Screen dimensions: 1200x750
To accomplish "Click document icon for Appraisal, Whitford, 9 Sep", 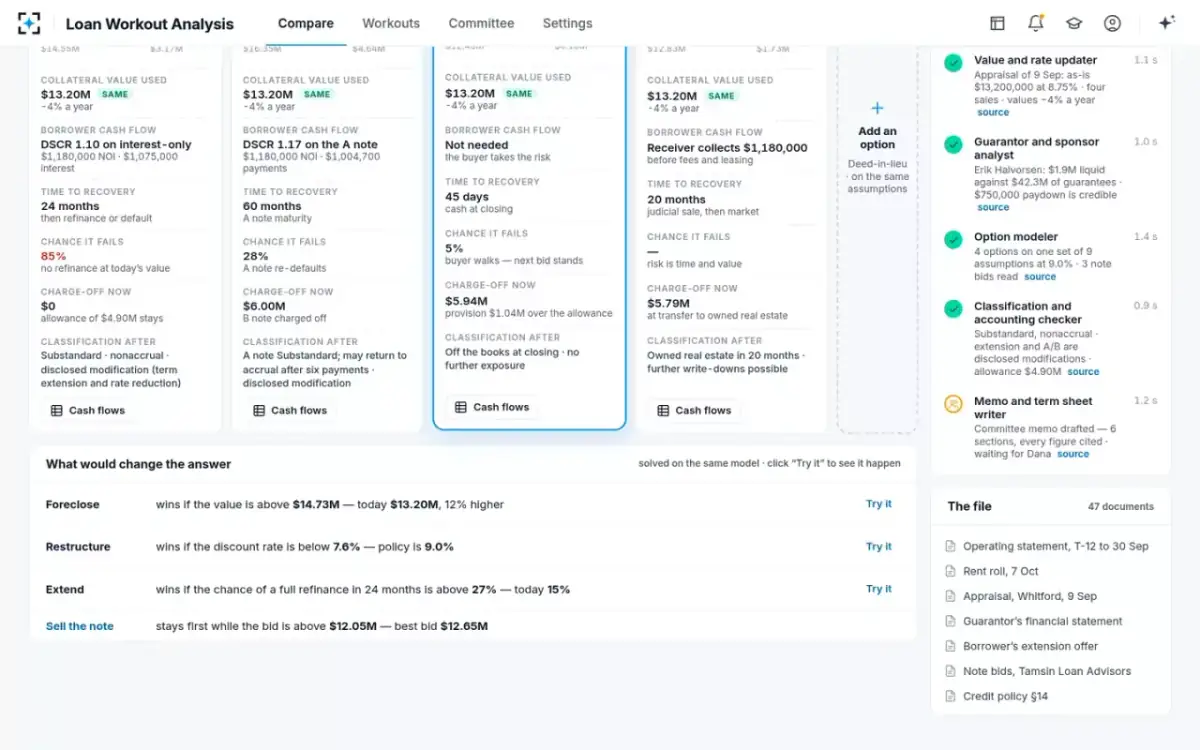I will (951, 596).
